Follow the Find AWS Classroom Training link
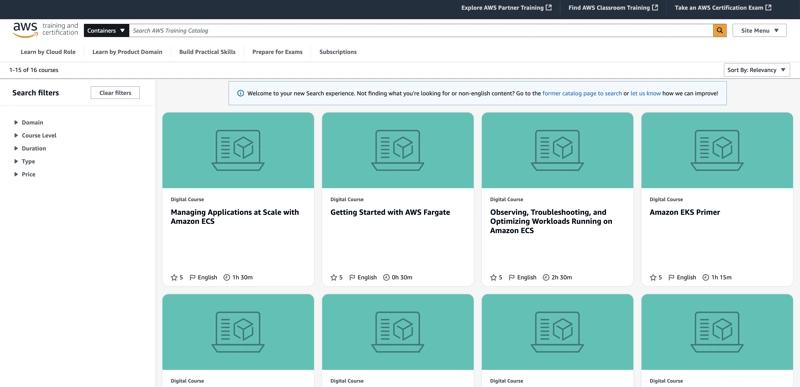This screenshot has height=387, width=800. [613, 8]
